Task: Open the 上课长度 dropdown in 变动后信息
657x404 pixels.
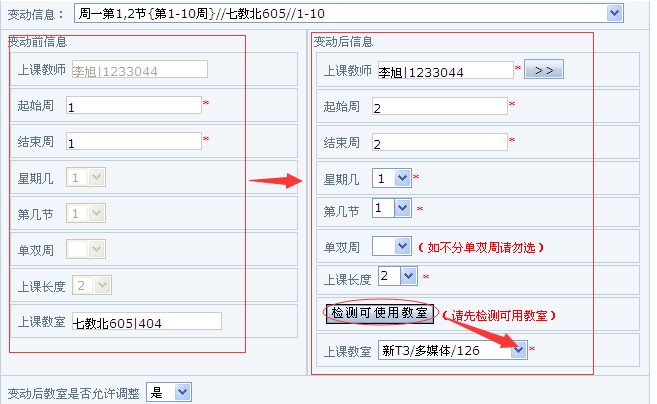Action: click(x=398, y=276)
